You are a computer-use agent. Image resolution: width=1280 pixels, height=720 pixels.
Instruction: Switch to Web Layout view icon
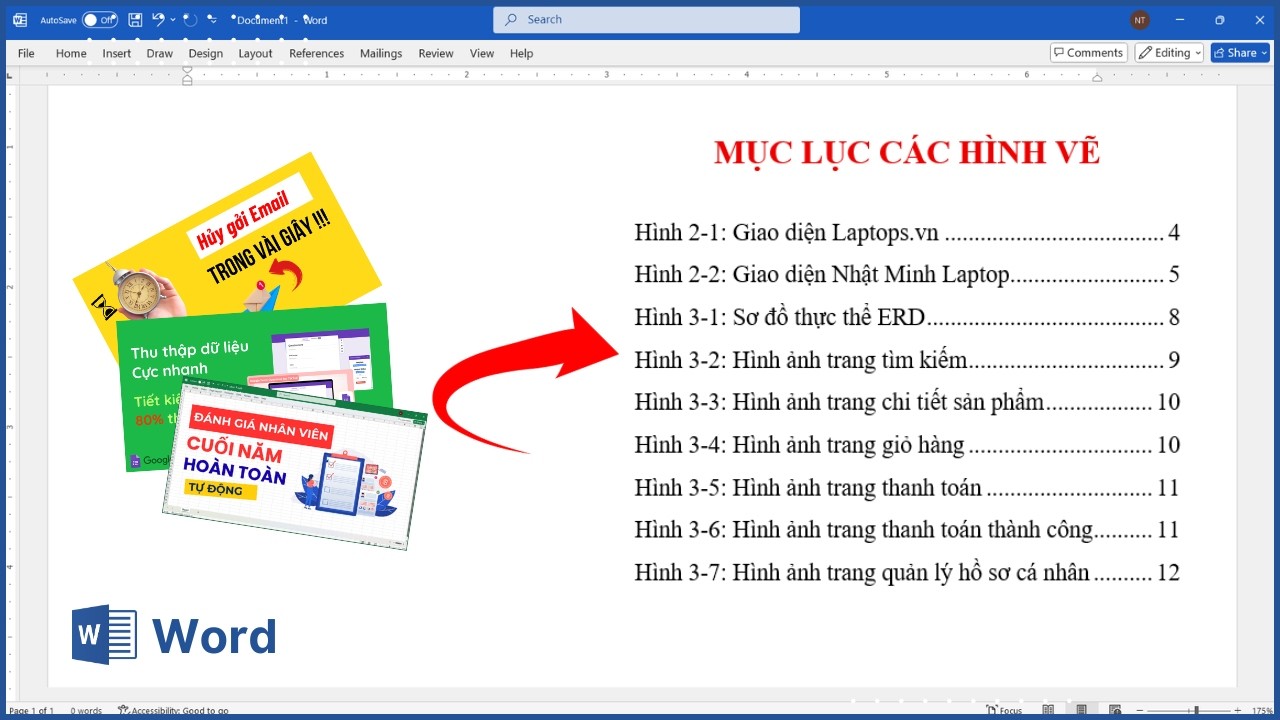pos(1115,710)
